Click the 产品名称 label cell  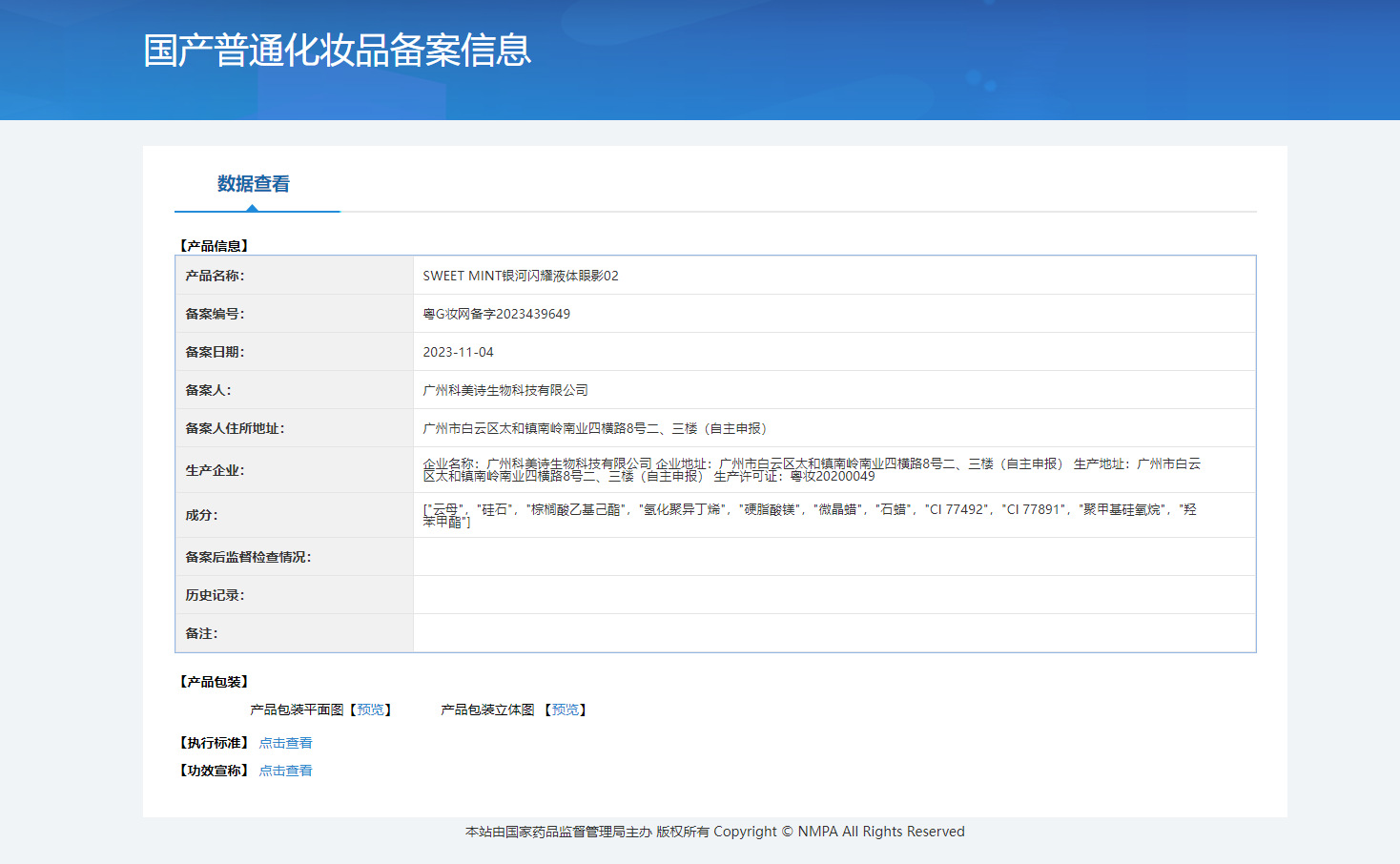coord(215,276)
